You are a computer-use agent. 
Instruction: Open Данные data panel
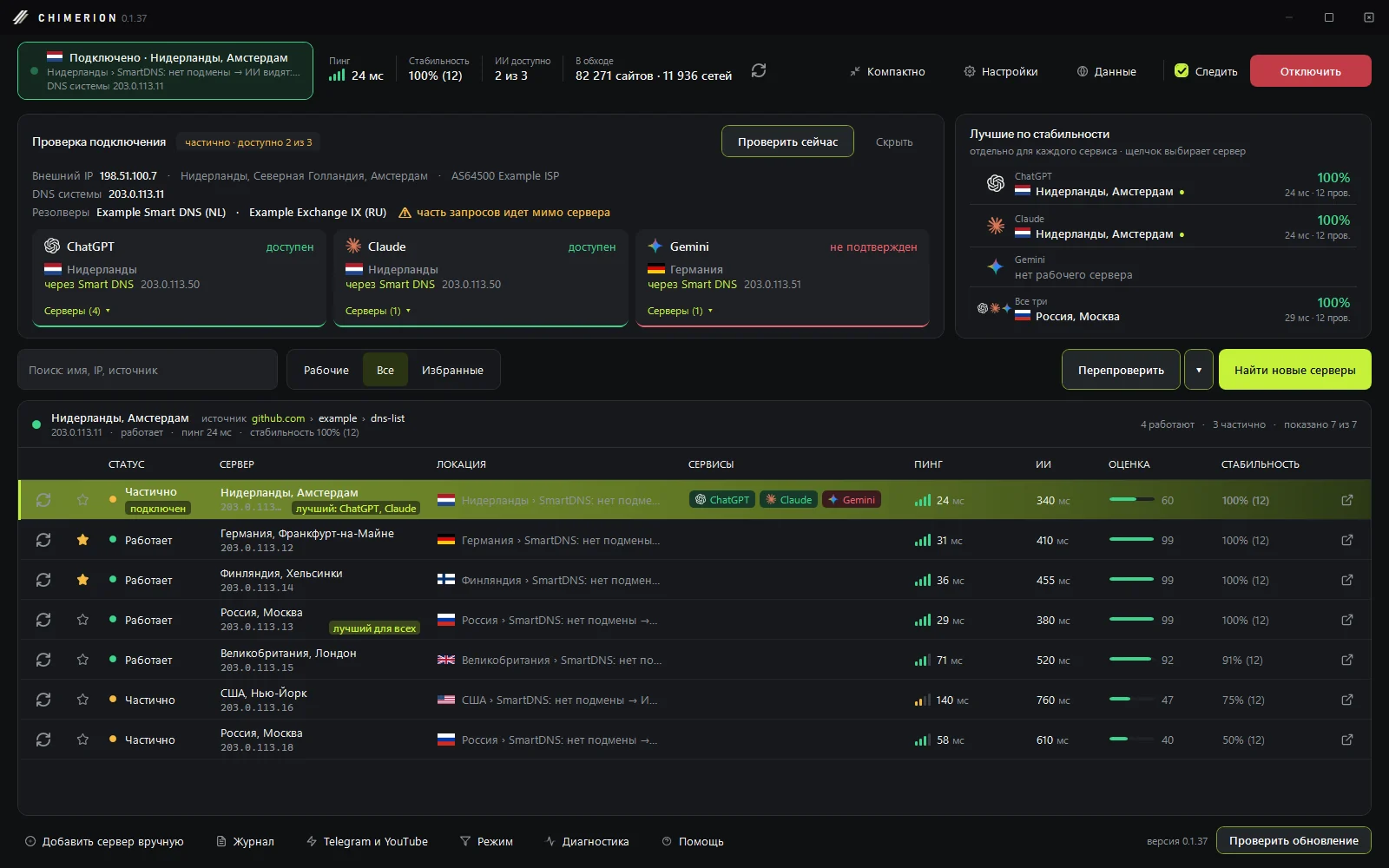point(1107,71)
